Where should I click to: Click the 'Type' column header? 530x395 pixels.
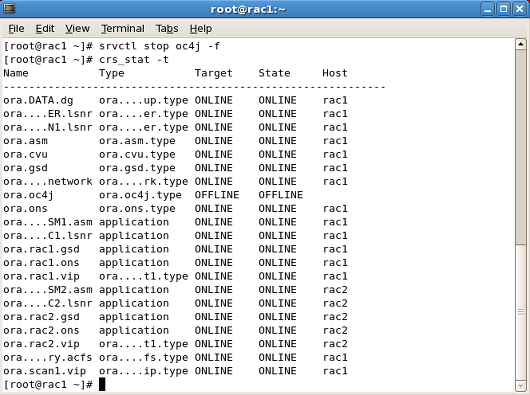click(x=112, y=73)
